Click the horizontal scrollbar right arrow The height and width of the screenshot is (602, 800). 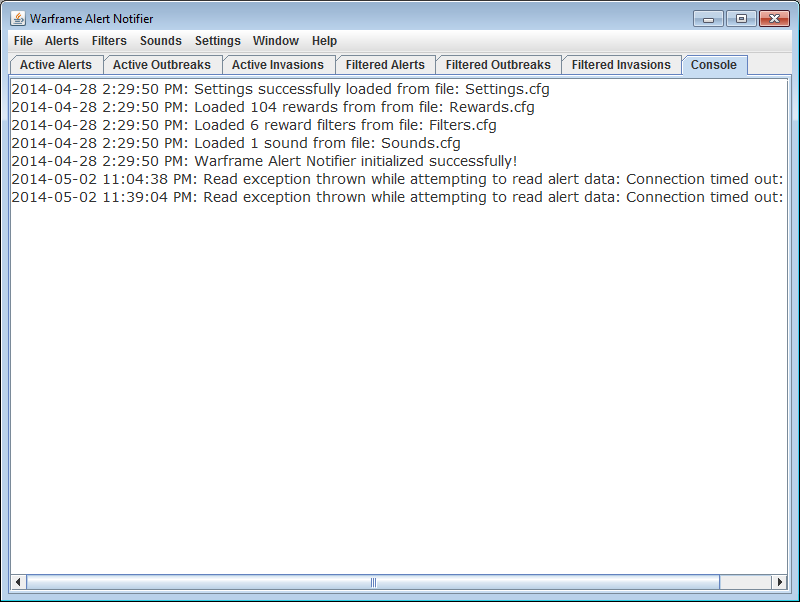pyautogui.click(x=780, y=582)
